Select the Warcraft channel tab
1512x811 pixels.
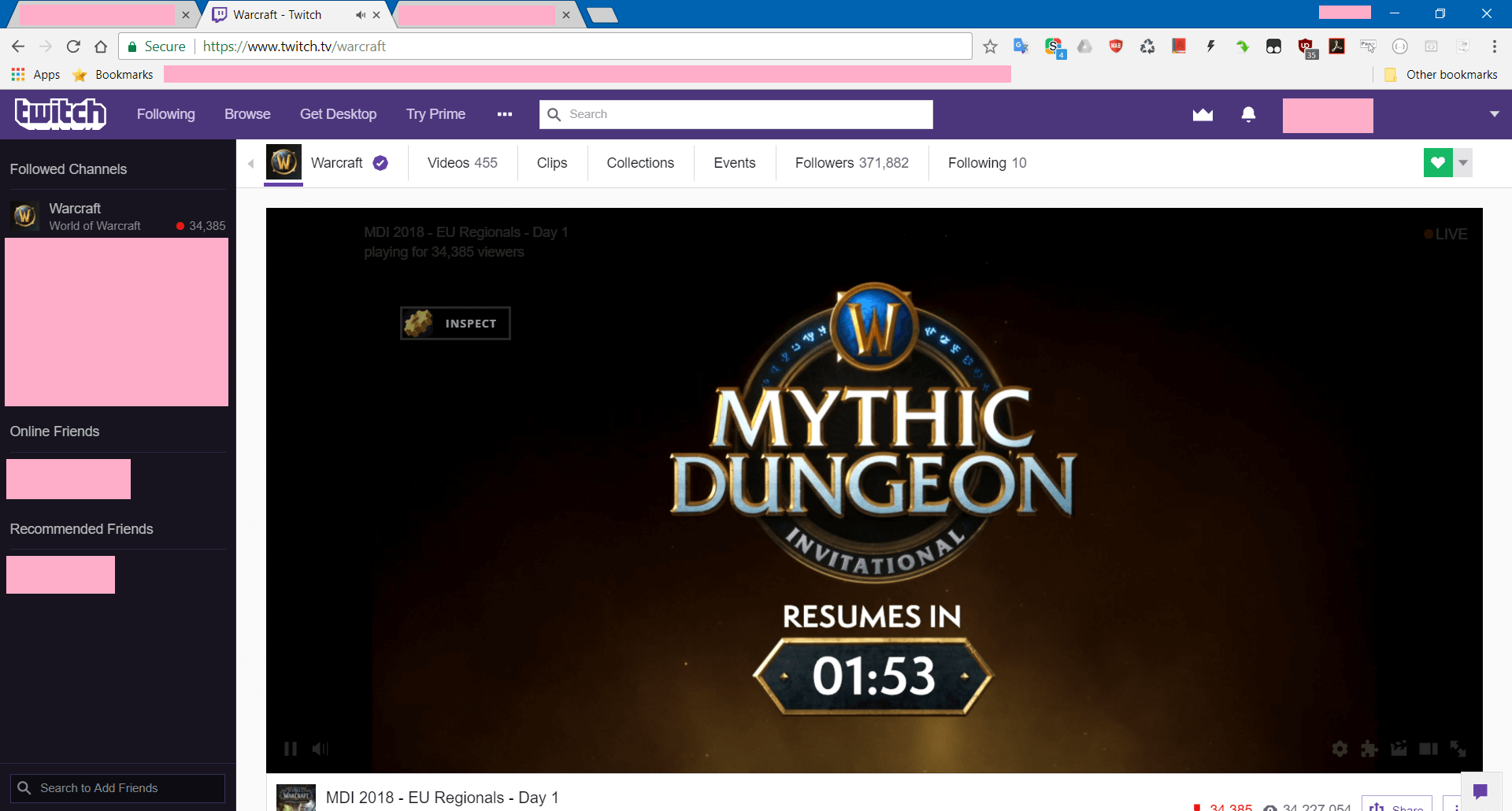[337, 163]
